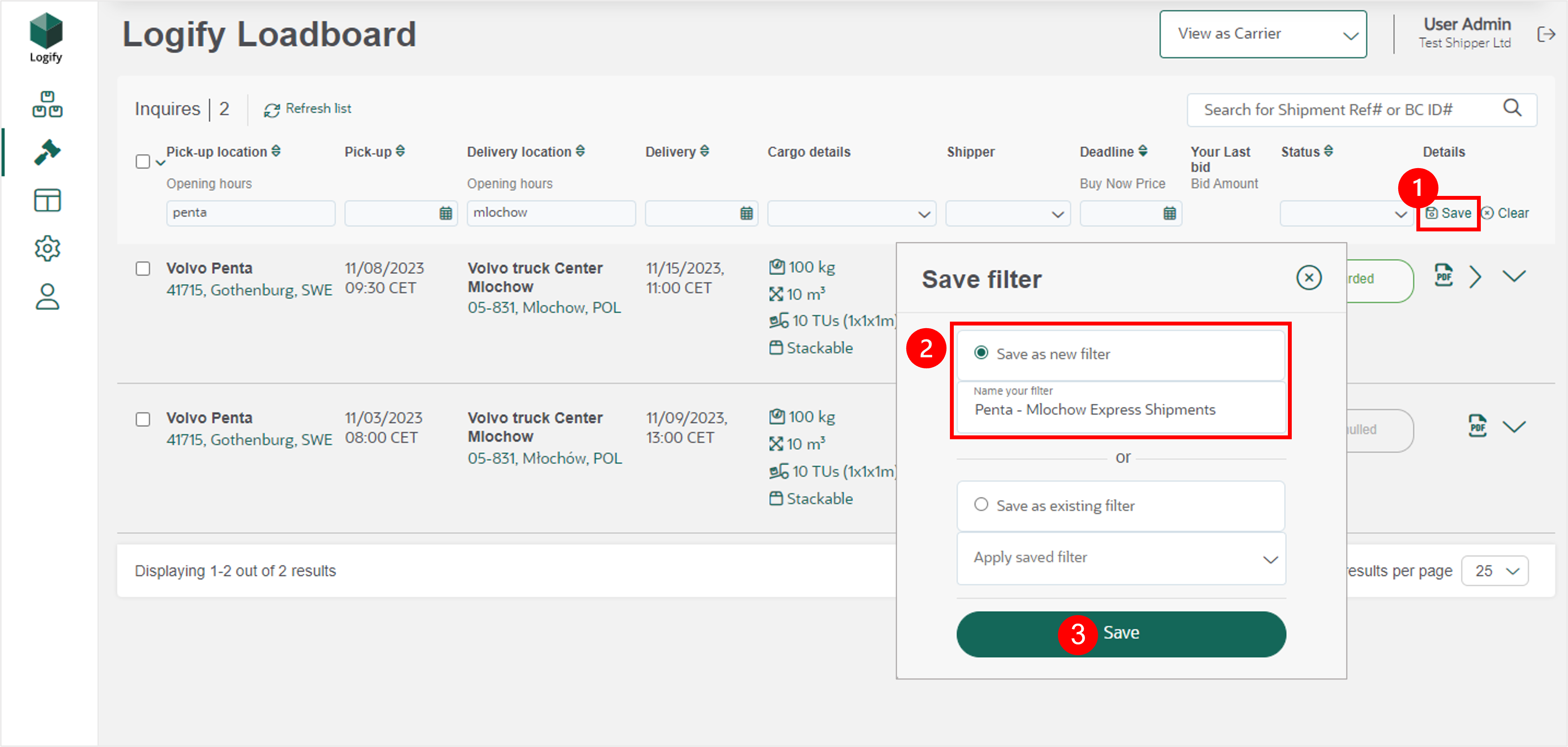Download PDF for 11/03/2023 shipment
The height and width of the screenshot is (747, 1568).
(x=1477, y=426)
